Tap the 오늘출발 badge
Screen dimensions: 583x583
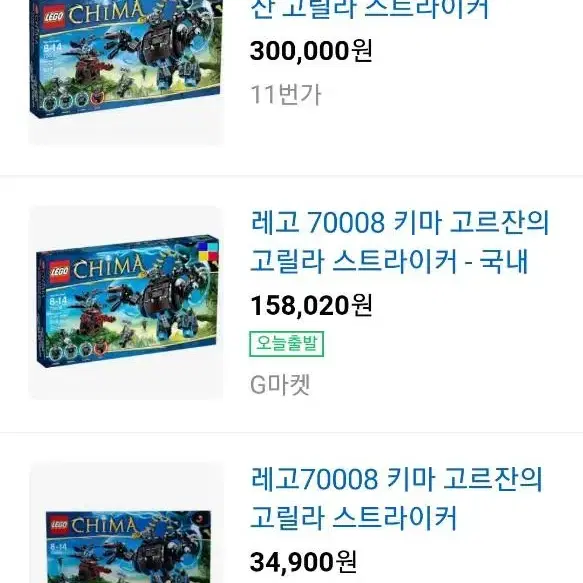(286, 344)
